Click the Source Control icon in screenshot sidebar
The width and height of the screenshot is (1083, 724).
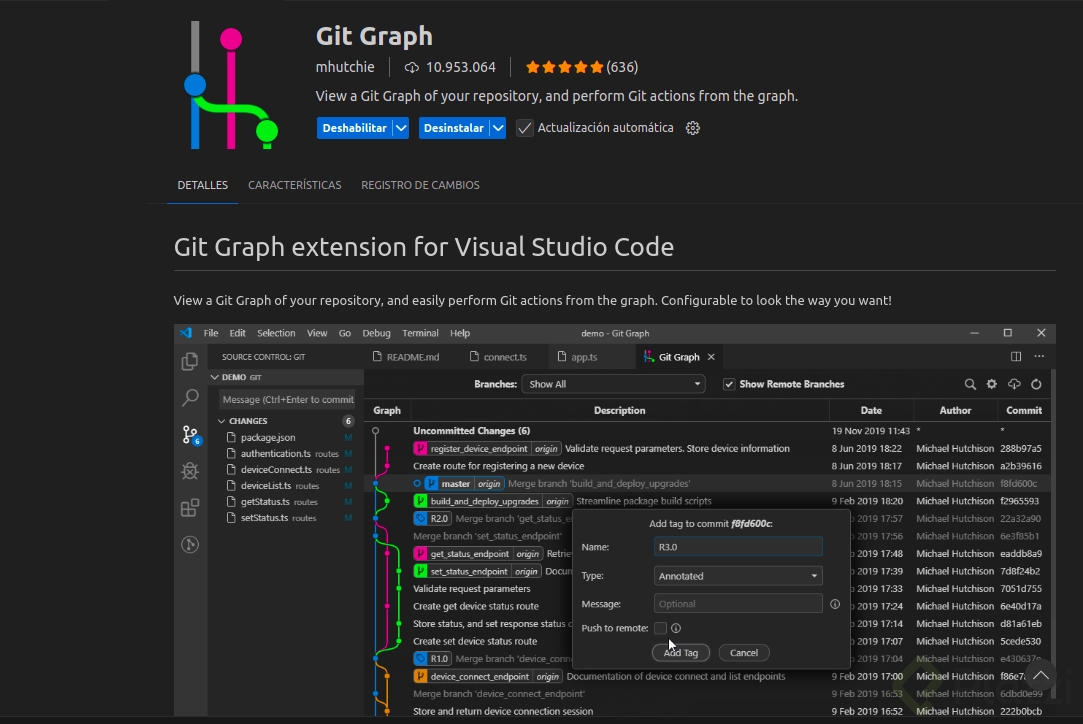tap(190, 435)
